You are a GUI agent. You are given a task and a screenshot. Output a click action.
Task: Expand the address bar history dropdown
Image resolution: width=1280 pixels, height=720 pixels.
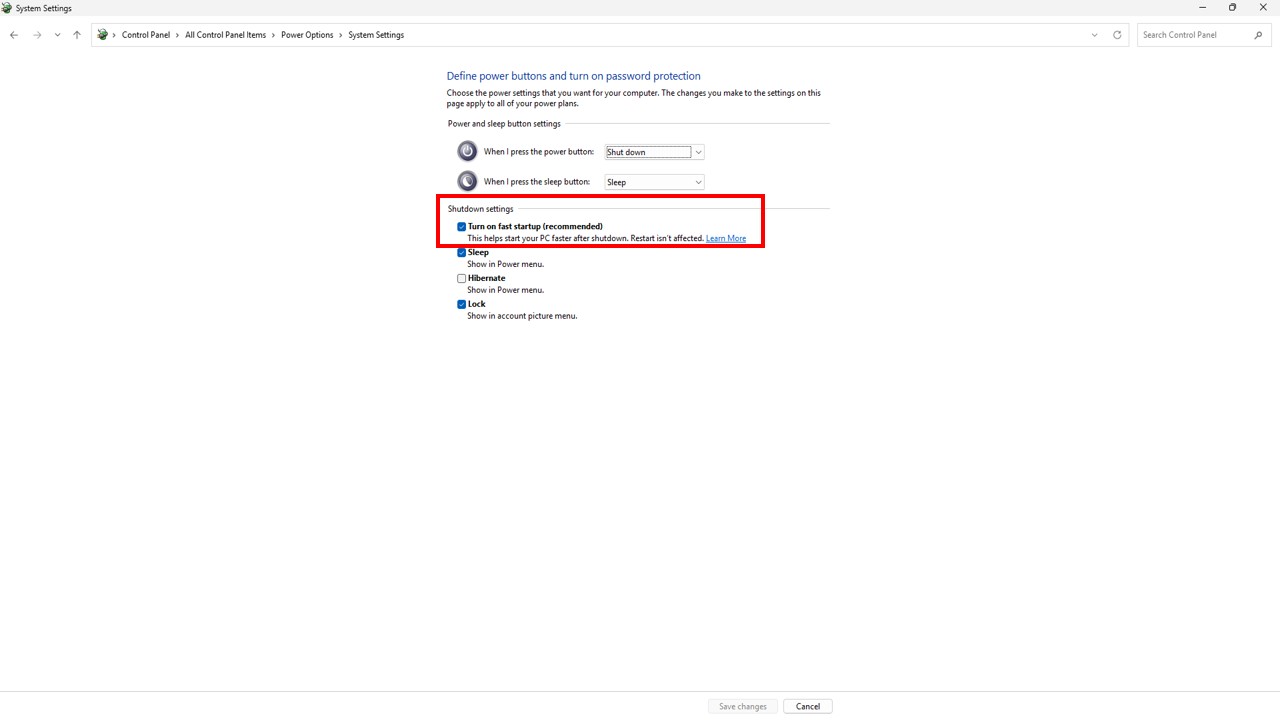1094,35
